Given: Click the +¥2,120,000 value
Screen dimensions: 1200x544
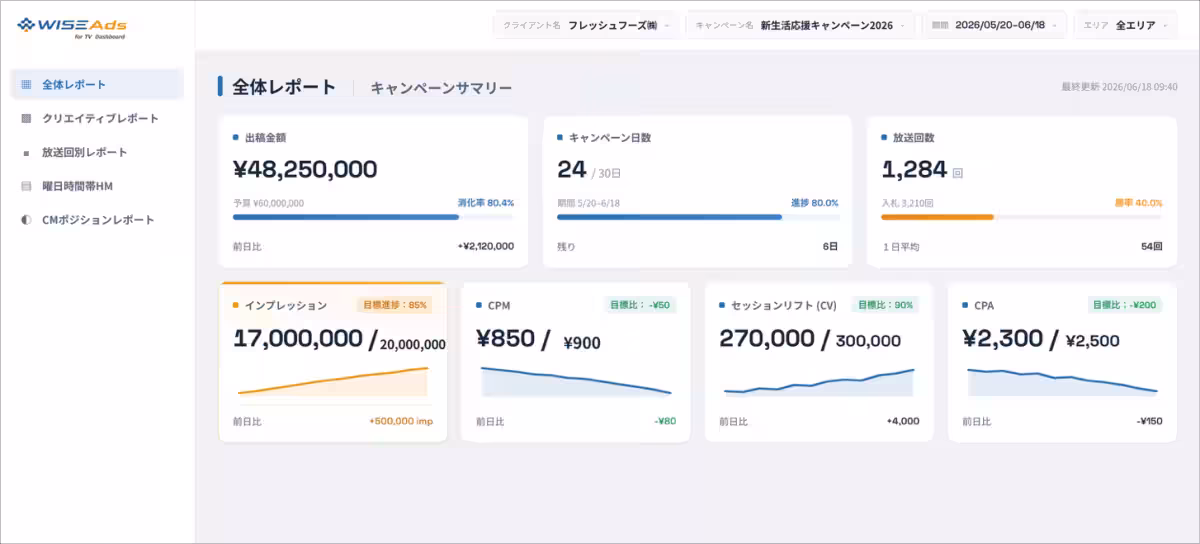Looking at the screenshot, I should [486, 246].
